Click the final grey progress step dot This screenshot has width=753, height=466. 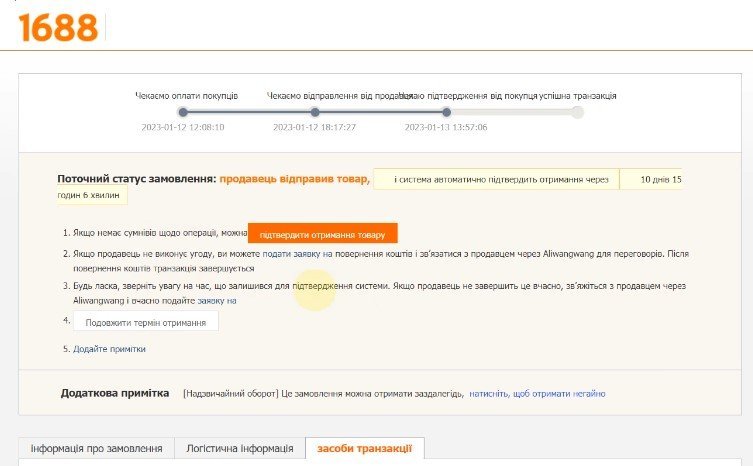(x=577, y=112)
